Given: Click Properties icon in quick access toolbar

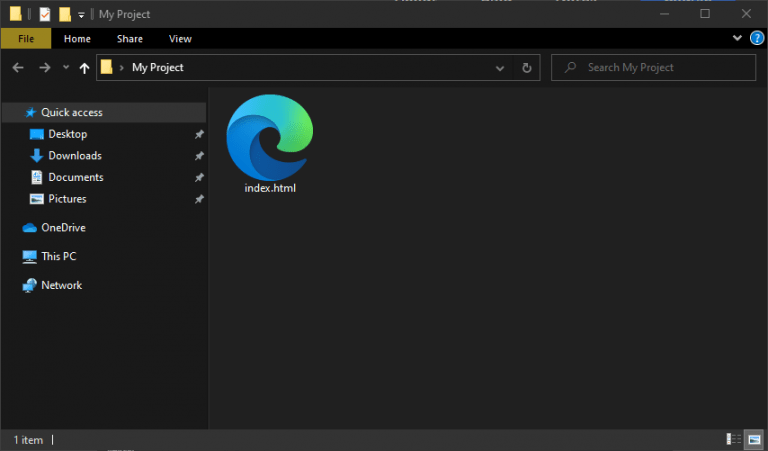Looking at the screenshot, I should pyautogui.click(x=45, y=14).
